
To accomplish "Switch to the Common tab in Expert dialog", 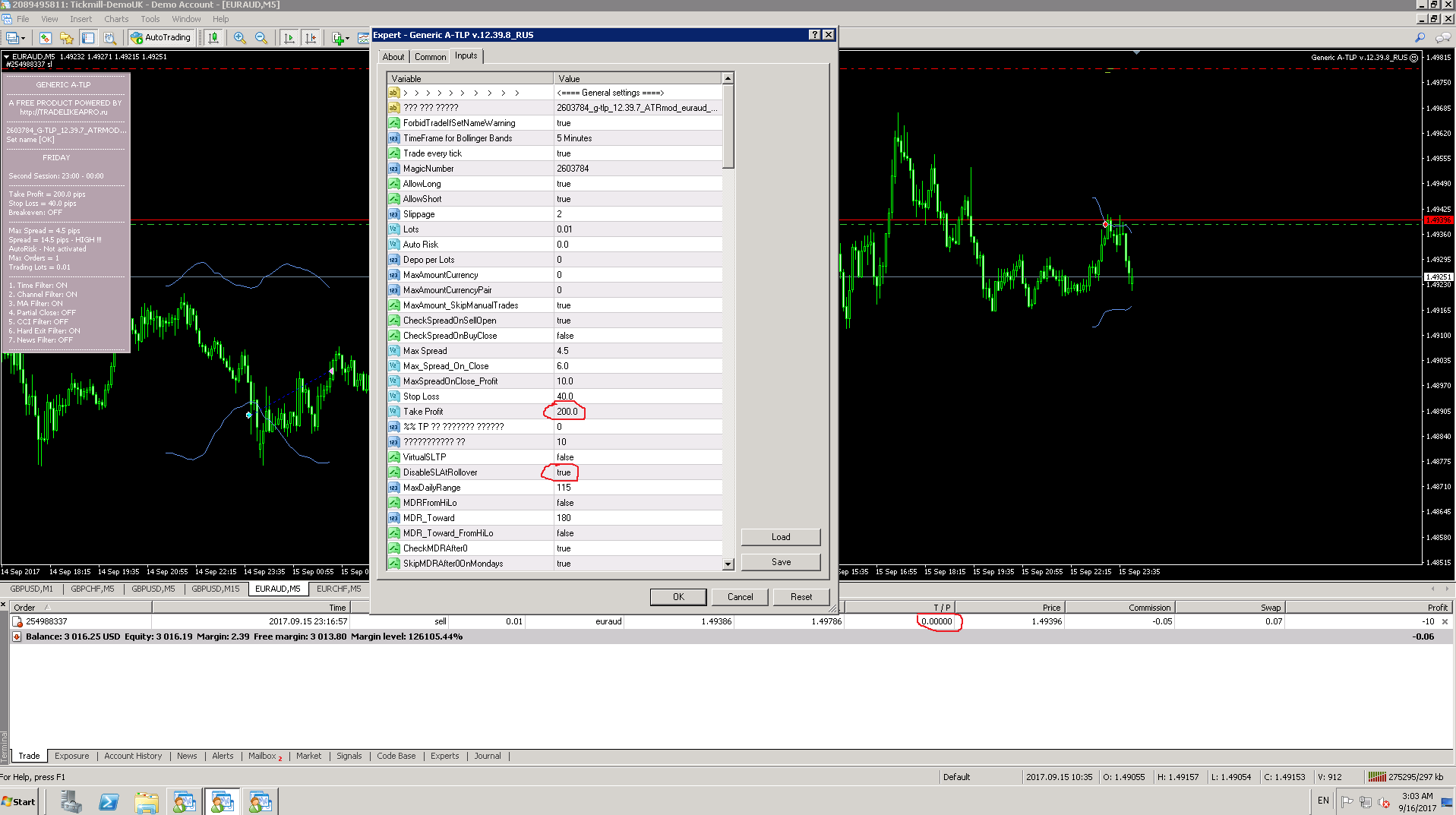I will tap(430, 57).
